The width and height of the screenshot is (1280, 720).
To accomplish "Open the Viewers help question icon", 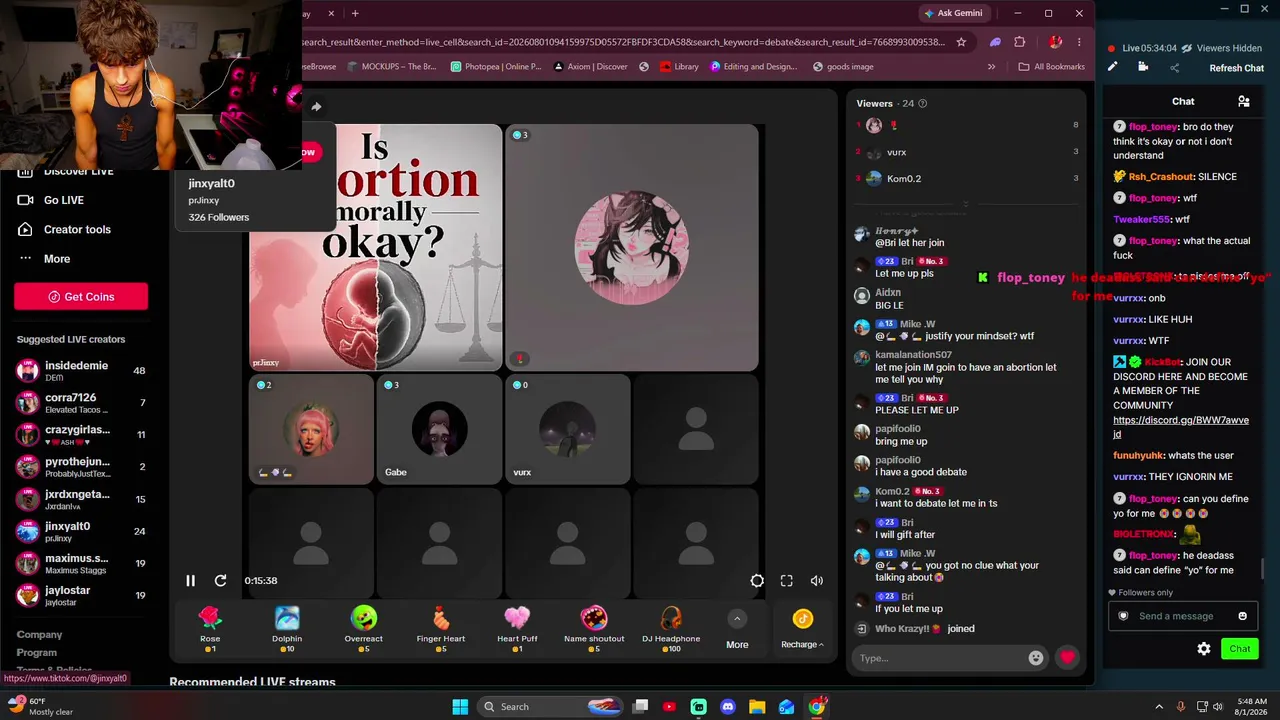I will [x=923, y=103].
